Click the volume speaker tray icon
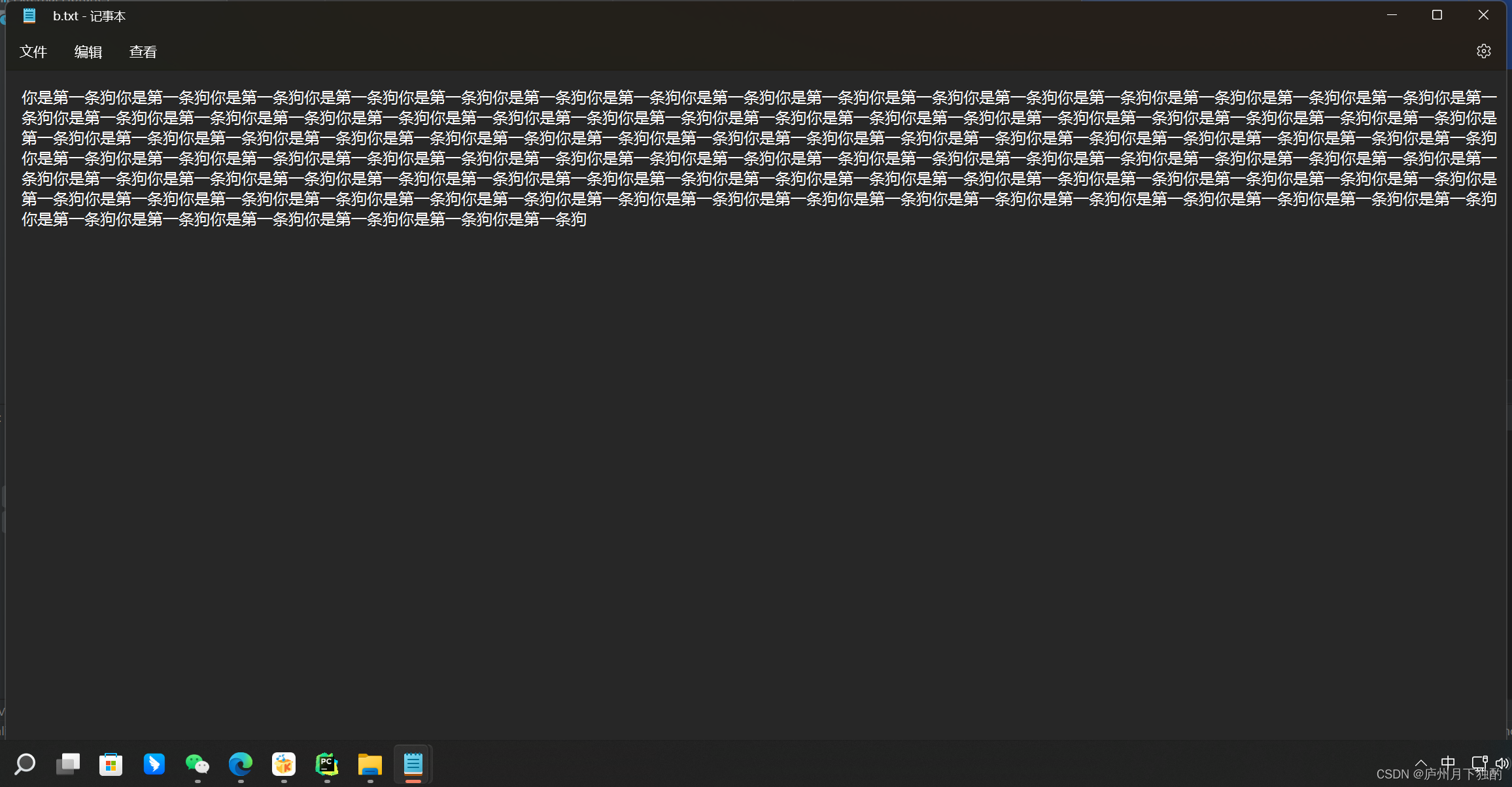 pyautogui.click(x=1502, y=763)
